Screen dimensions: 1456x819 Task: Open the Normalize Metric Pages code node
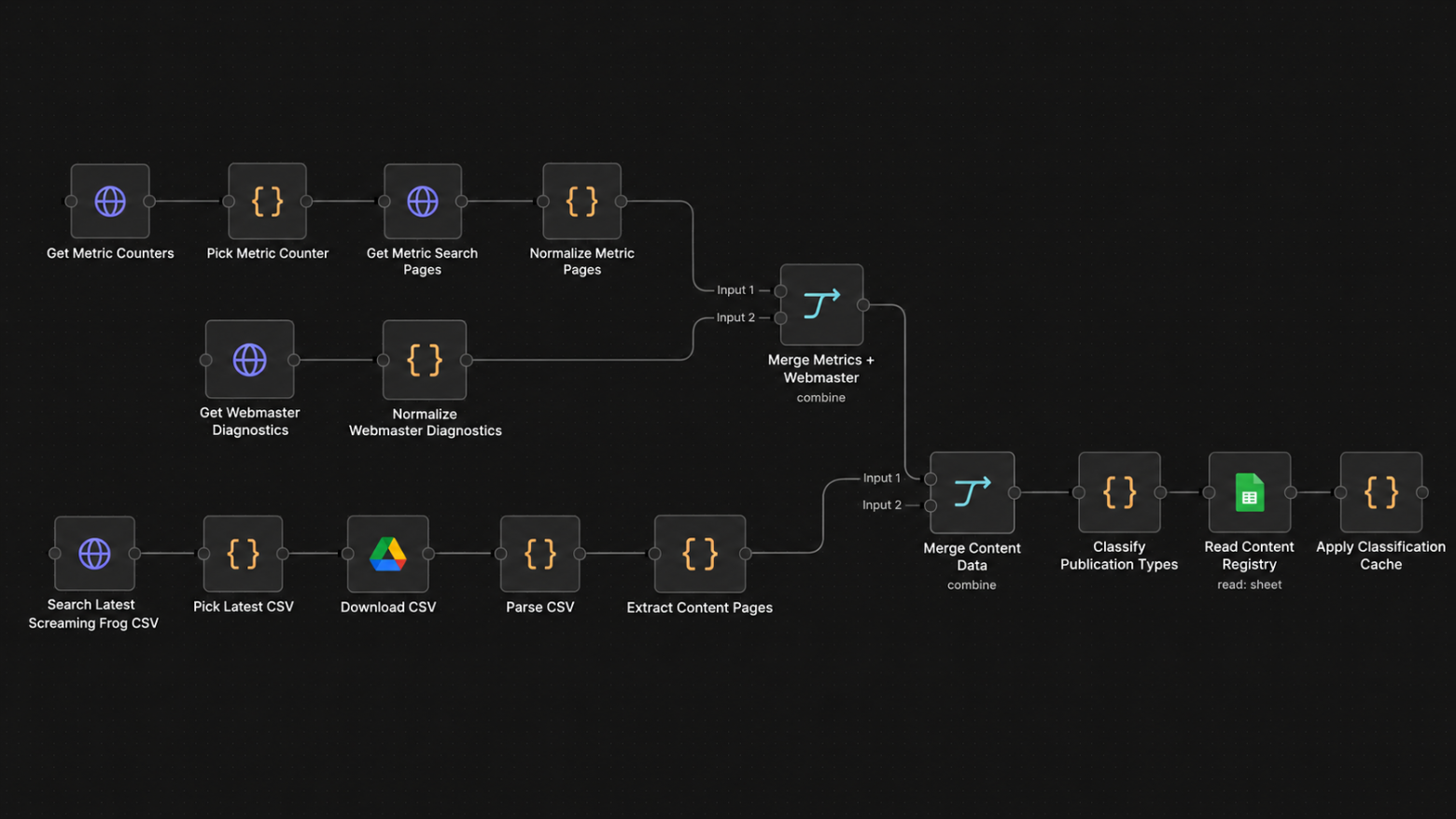(581, 201)
